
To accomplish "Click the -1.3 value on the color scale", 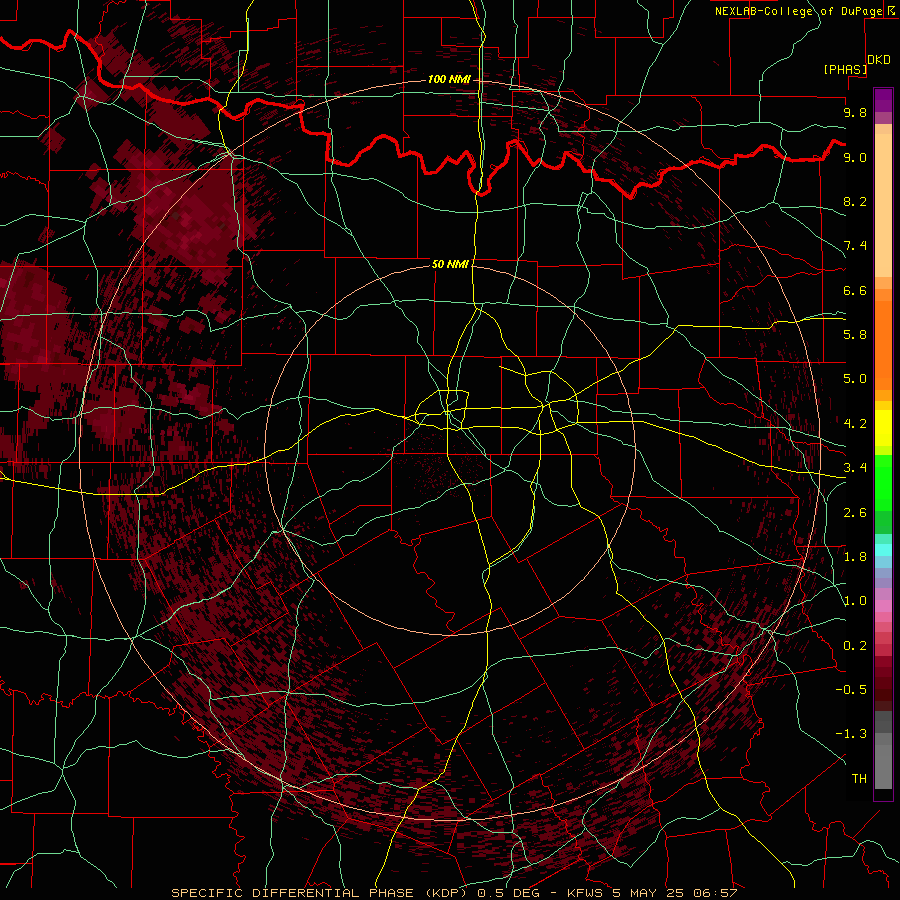I will 851,734.
